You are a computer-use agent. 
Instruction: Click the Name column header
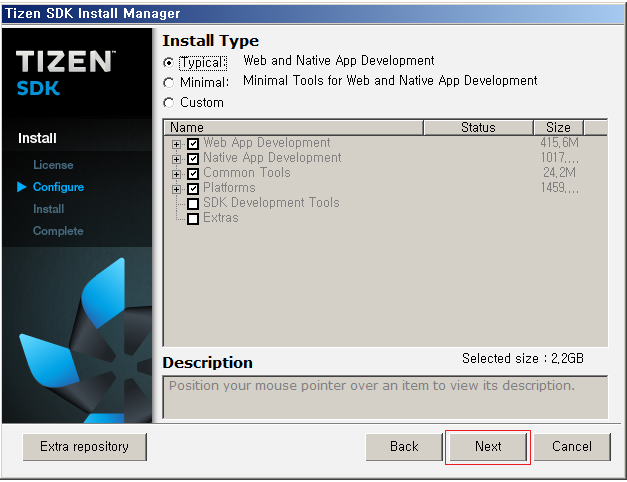pos(294,128)
